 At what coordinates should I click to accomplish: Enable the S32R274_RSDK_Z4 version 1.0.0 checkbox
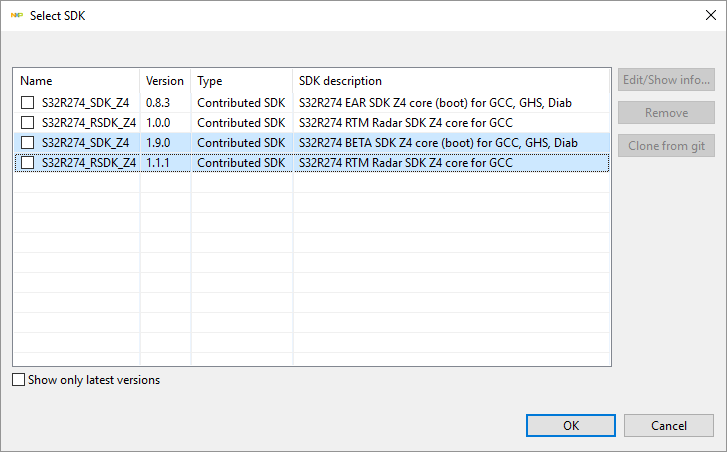tap(28, 123)
